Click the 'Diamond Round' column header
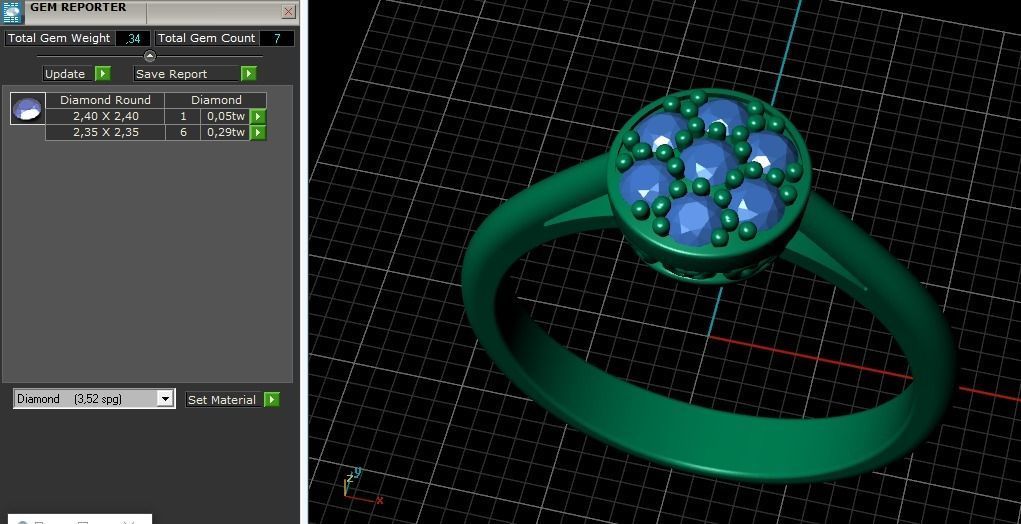 (x=105, y=100)
